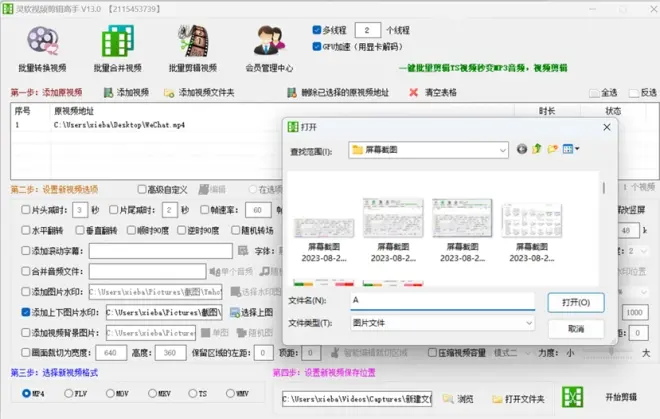Image resolution: width=660 pixels, height=419 pixels.
Task: Click 删除已选择的原视频地址 icon
Action: (x=292, y=93)
